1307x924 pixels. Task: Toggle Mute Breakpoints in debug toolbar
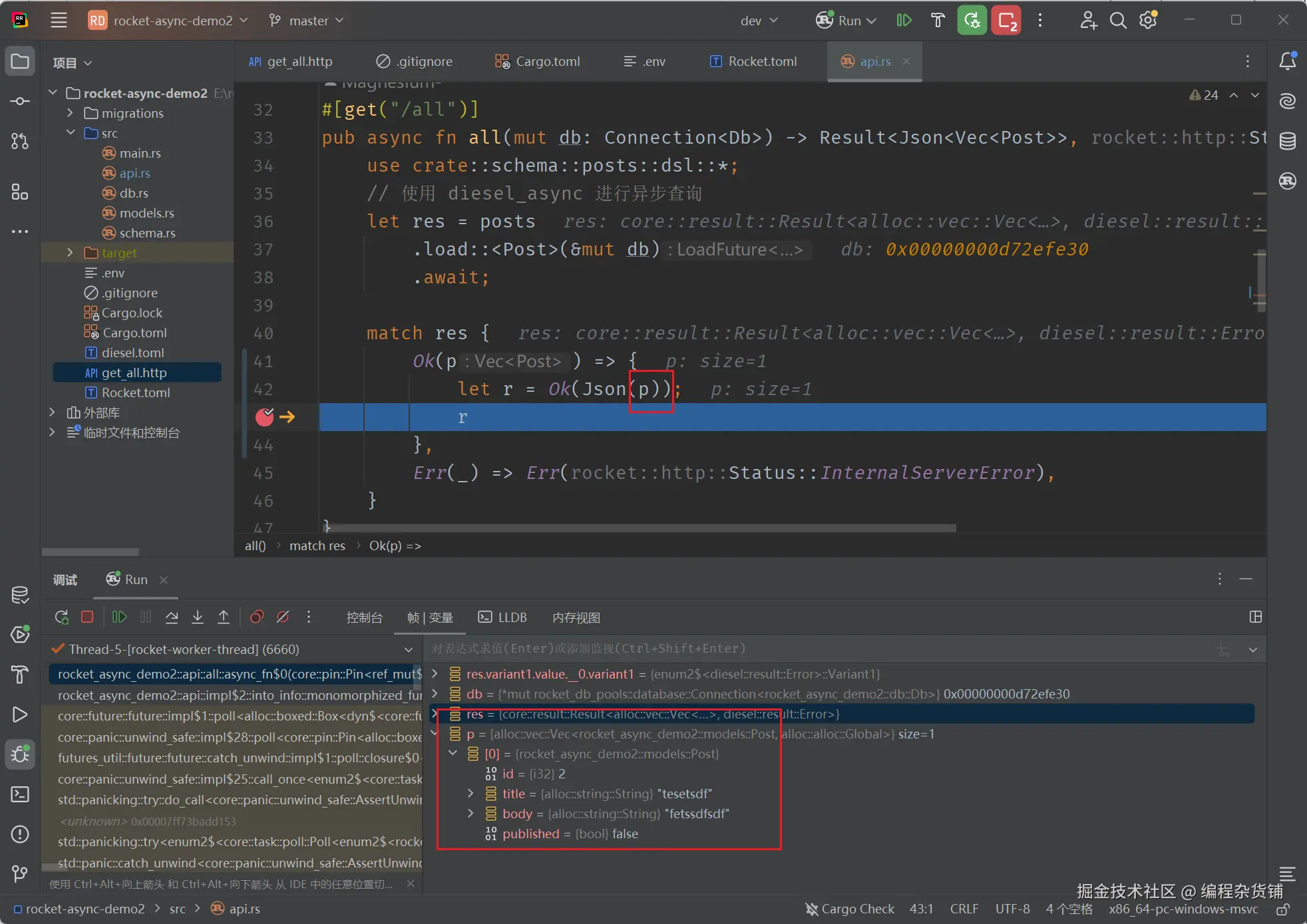(x=283, y=617)
